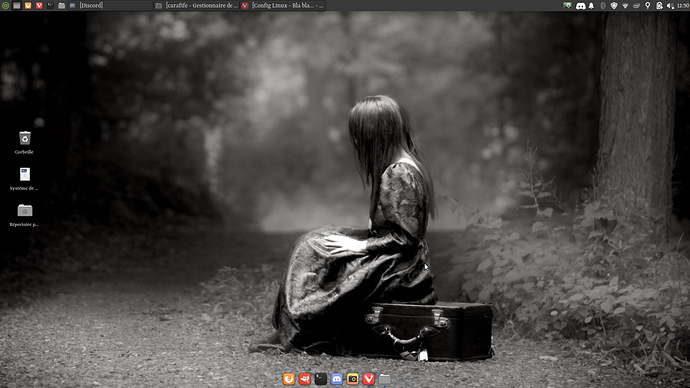Open the clock calendar in the panel
Image resolution: width=690 pixels, height=388 pixels.
[x=683, y=6]
